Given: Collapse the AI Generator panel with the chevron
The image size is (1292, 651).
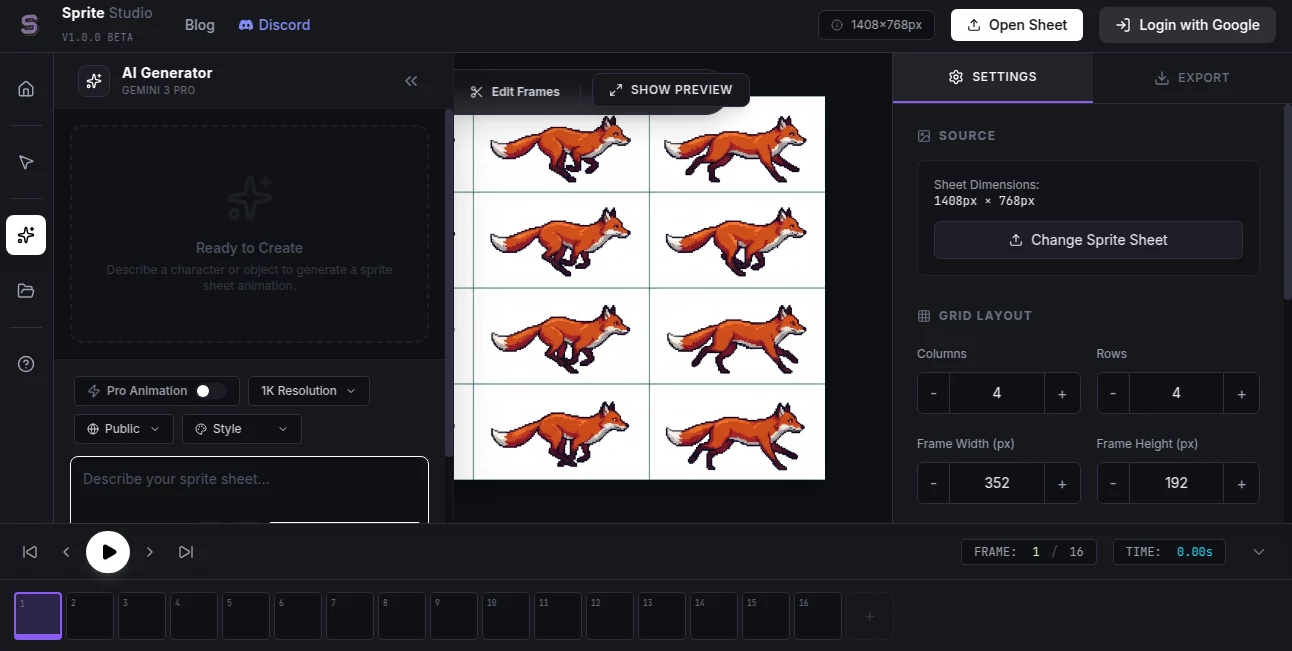Looking at the screenshot, I should 411,81.
